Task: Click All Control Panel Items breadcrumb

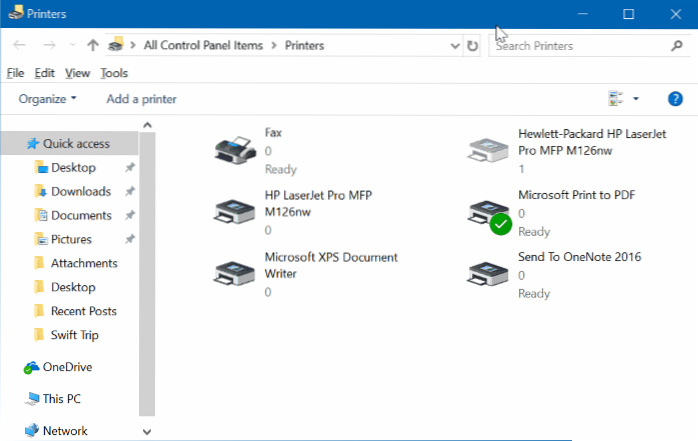Action: tap(207, 45)
